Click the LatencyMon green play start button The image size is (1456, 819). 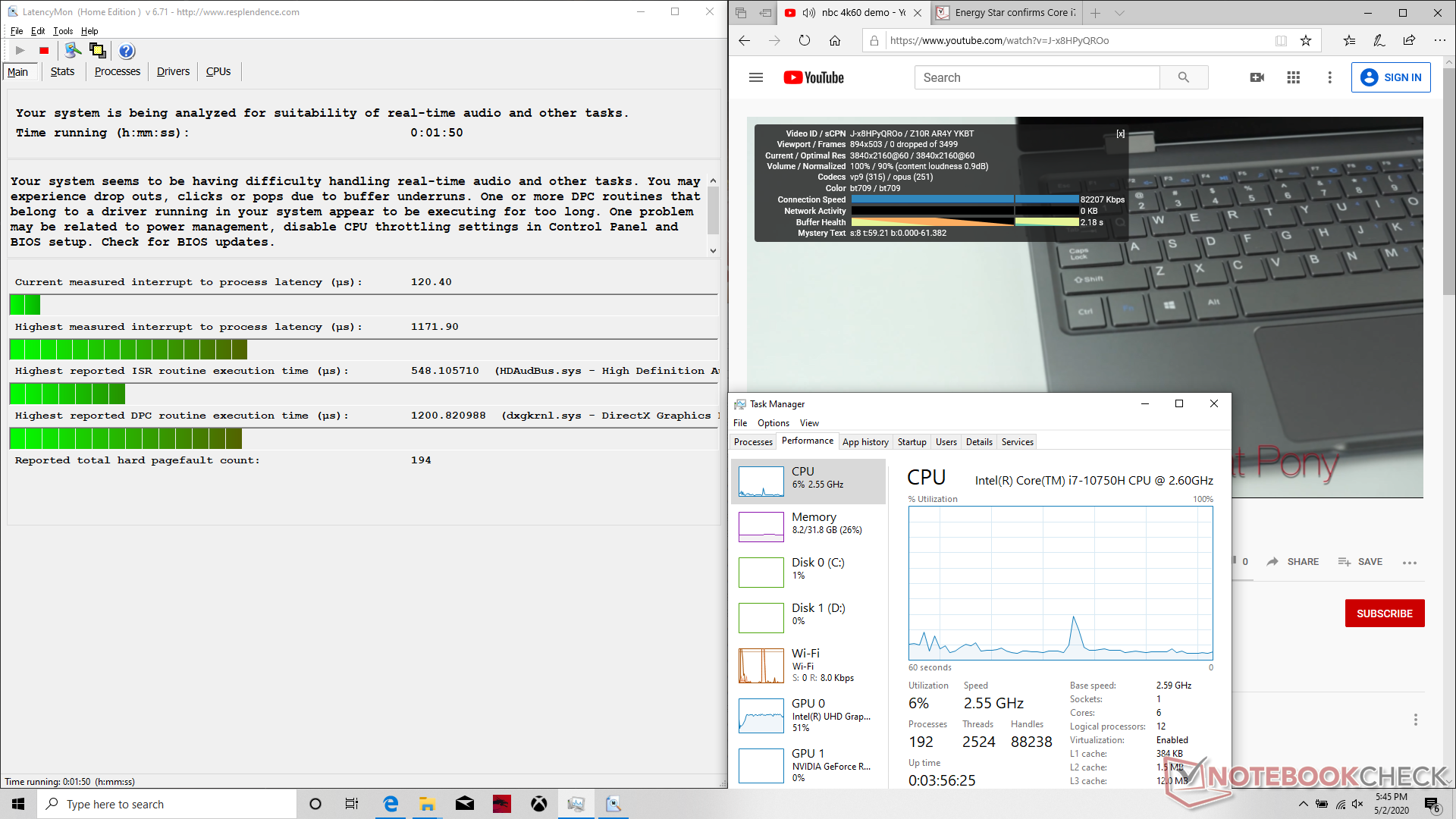[x=20, y=51]
